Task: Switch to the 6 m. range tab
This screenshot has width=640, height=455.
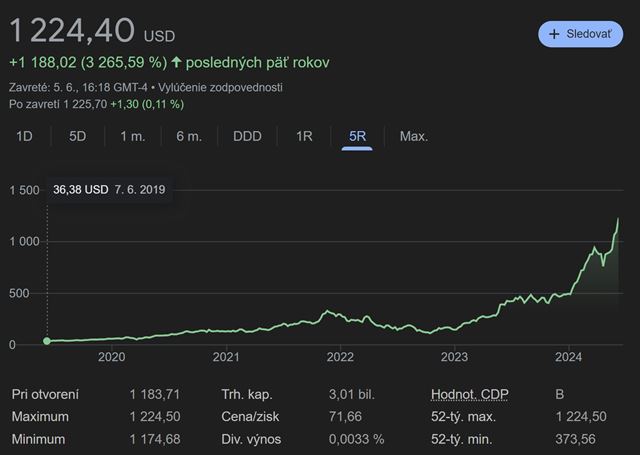Action: tap(189, 136)
